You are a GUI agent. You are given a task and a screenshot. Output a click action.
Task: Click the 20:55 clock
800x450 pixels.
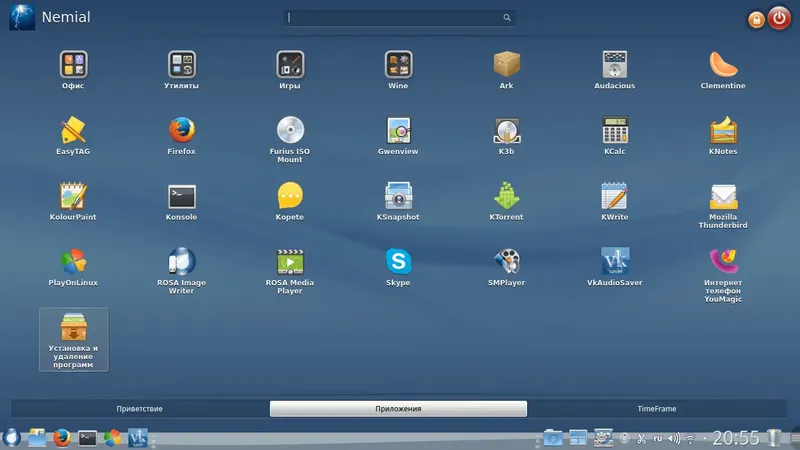tap(736, 438)
